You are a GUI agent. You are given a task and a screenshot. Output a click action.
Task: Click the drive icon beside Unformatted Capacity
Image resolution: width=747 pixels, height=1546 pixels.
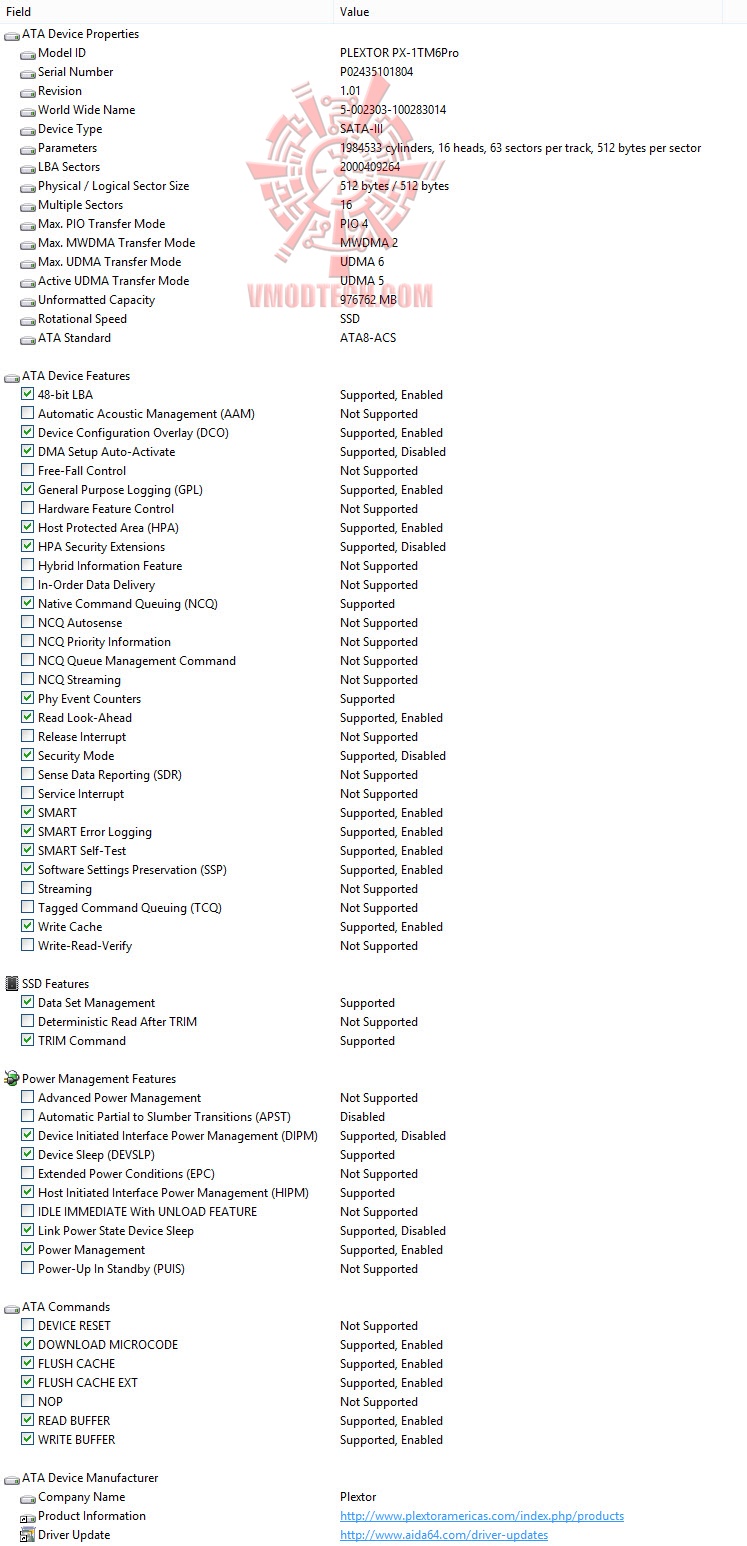(27, 300)
